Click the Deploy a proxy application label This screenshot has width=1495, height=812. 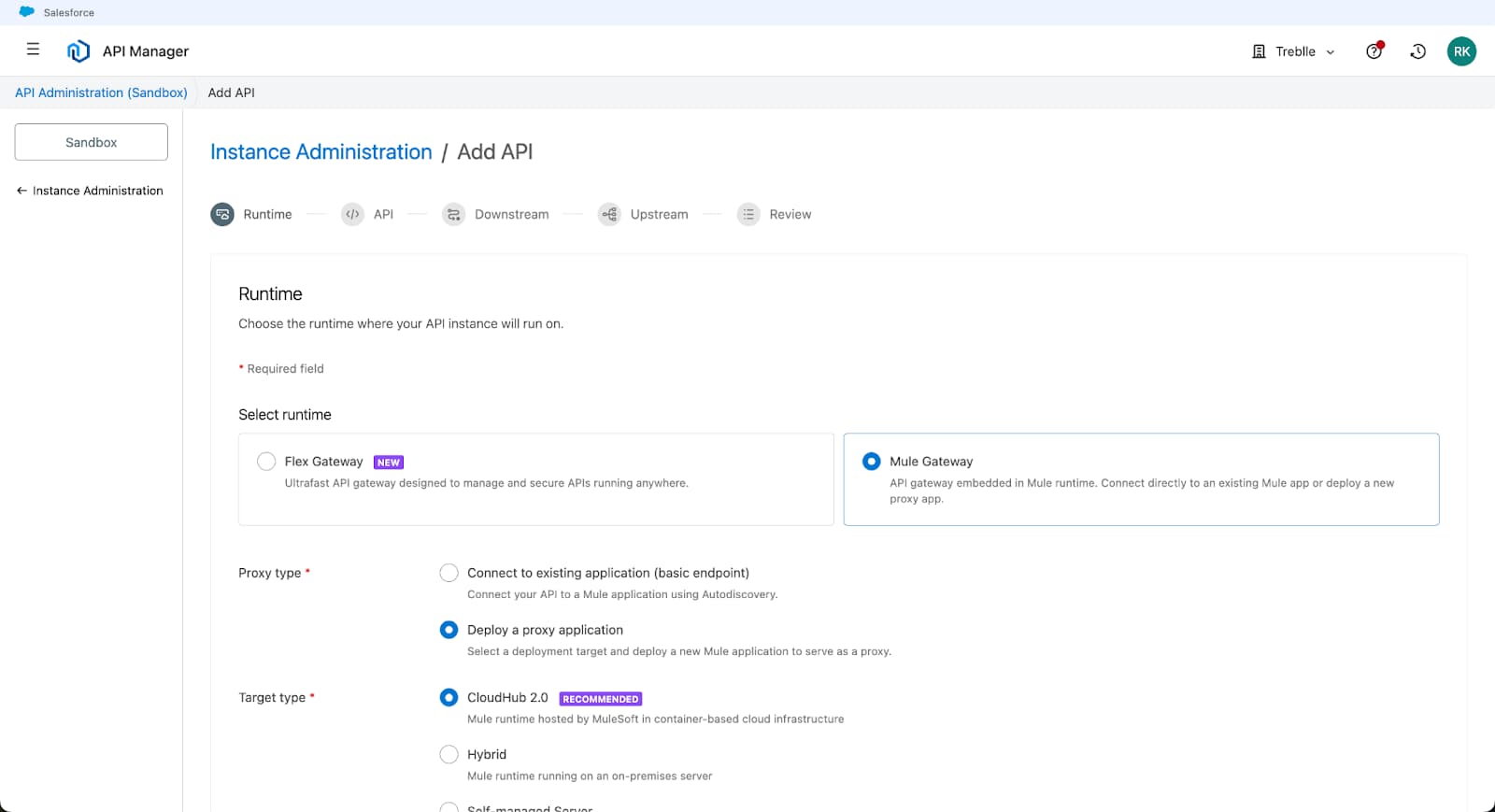pos(545,630)
